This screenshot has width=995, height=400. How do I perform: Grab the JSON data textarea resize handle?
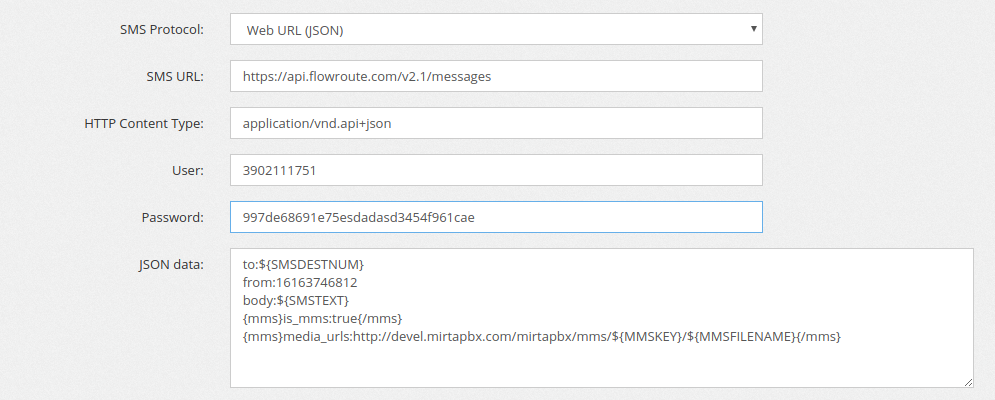[968, 382]
